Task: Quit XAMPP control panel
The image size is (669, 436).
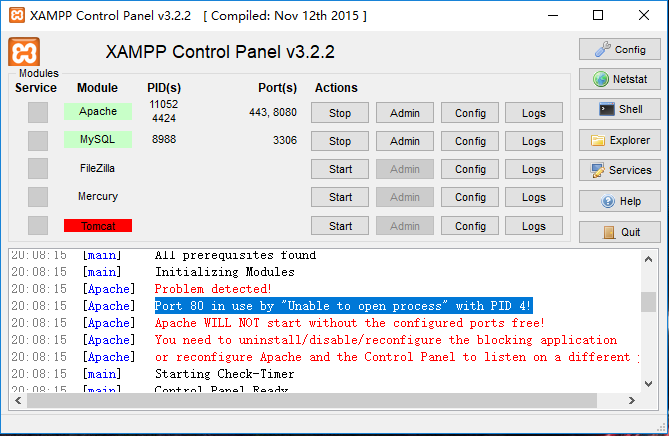Action: (x=620, y=232)
